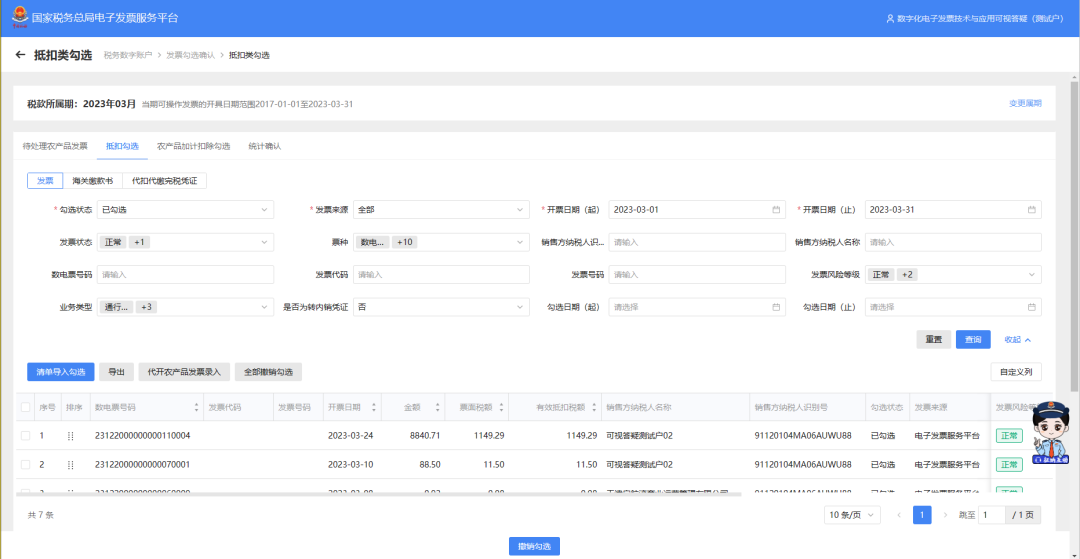Open 税务数字账户 breadcrumb
This screenshot has width=1080, height=559.
coord(127,55)
